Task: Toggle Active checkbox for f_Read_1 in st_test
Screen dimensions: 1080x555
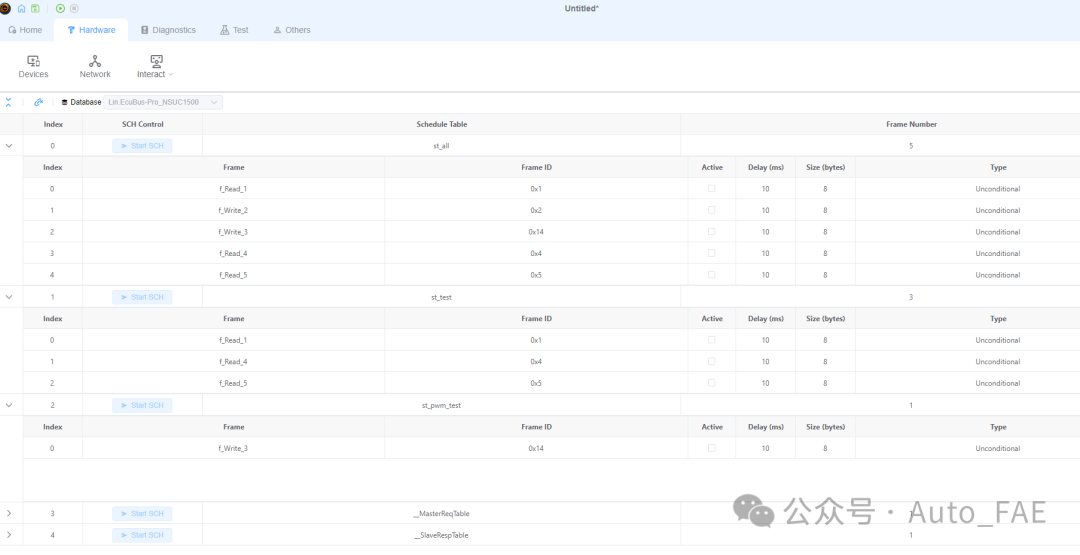Action: pyautogui.click(x=712, y=339)
